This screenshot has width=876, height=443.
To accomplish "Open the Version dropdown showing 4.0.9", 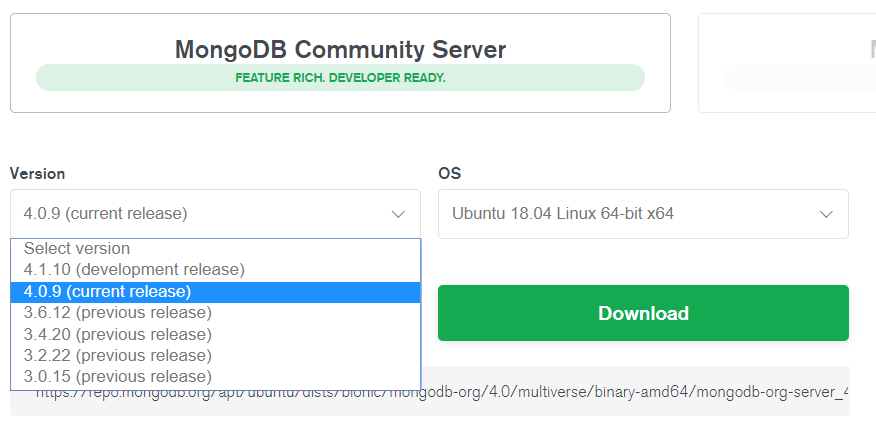I will [x=215, y=214].
